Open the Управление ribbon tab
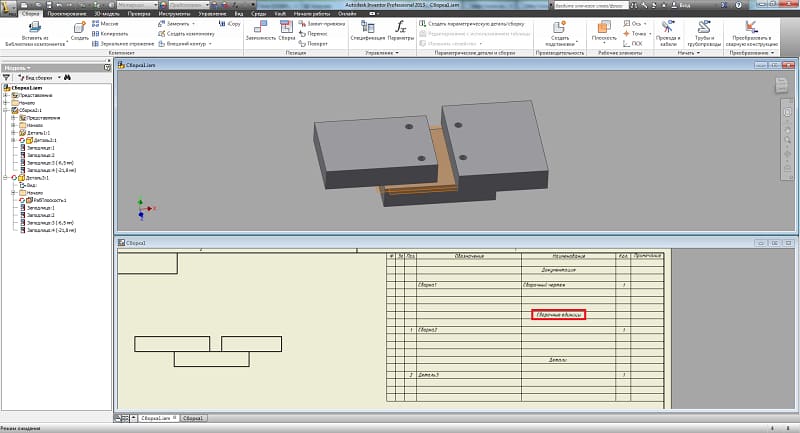Viewport: 800px width, 433px height. pos(212,14)
